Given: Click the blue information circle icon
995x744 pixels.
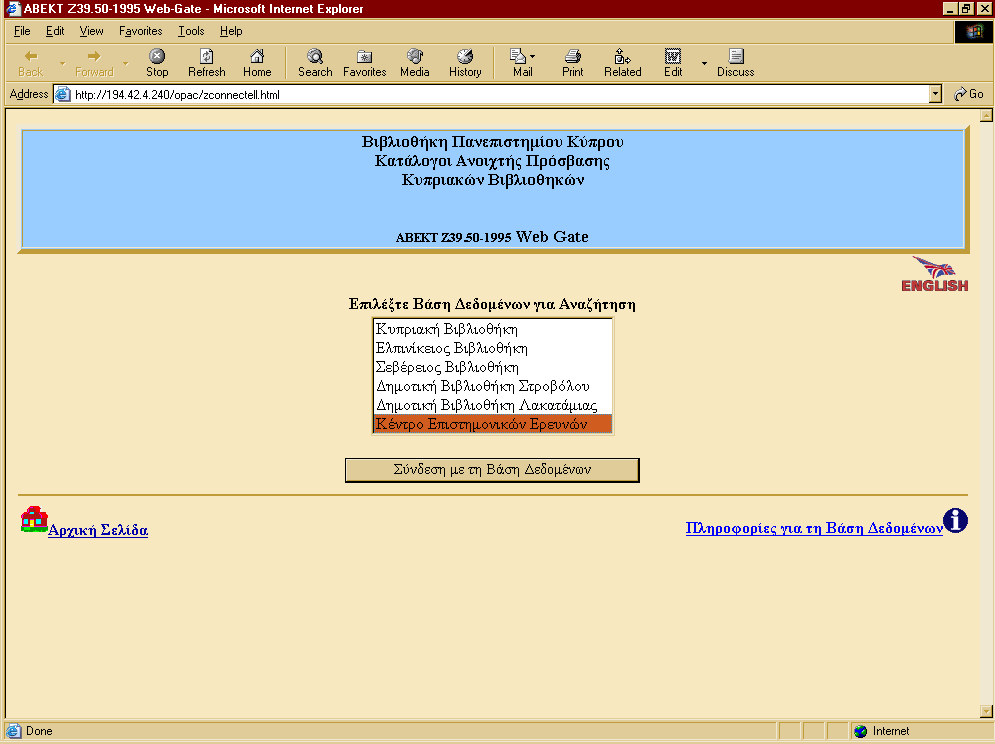Looking at the screenshot, I should [955, 521].
